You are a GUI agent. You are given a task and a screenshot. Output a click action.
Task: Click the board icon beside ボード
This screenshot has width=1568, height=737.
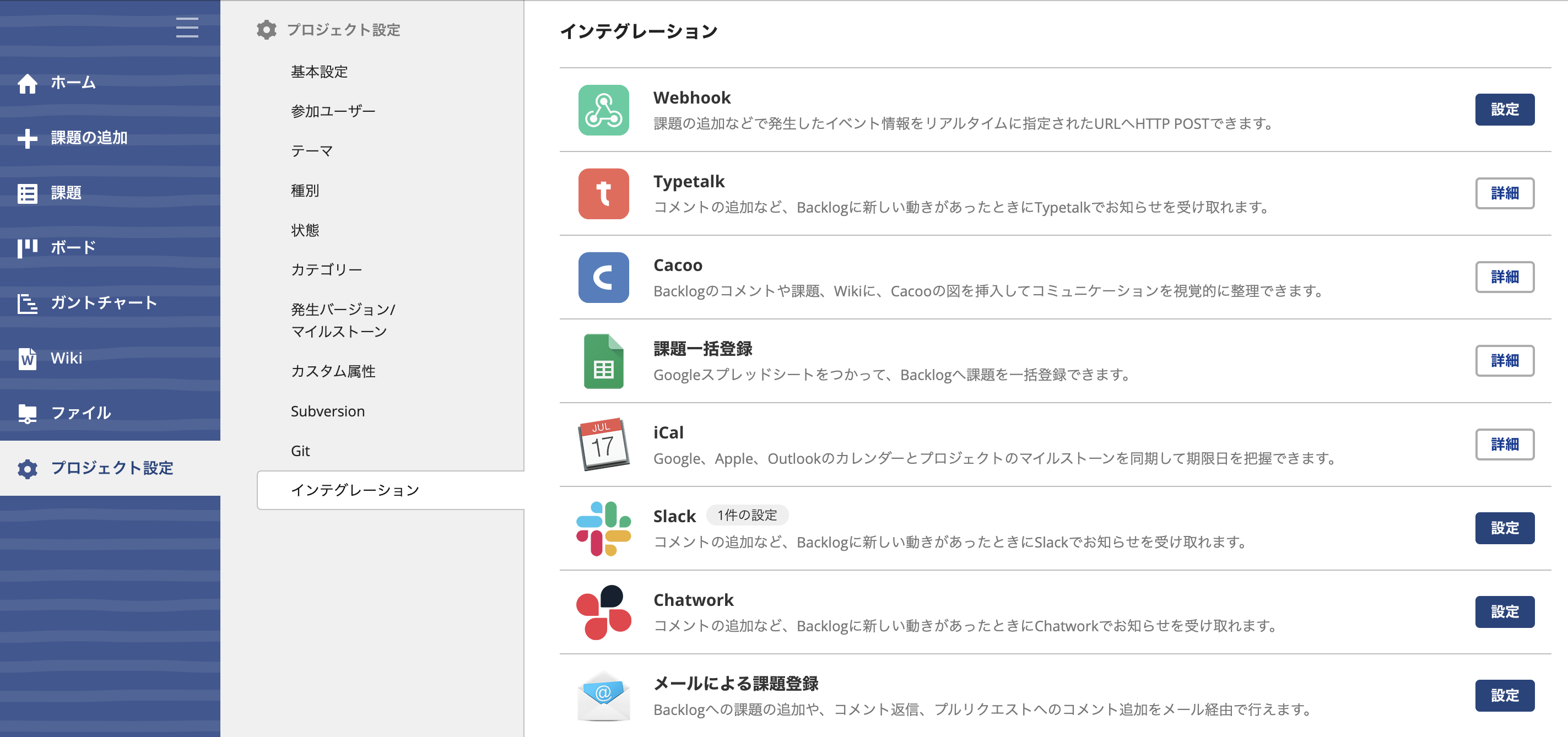(28, 248)
